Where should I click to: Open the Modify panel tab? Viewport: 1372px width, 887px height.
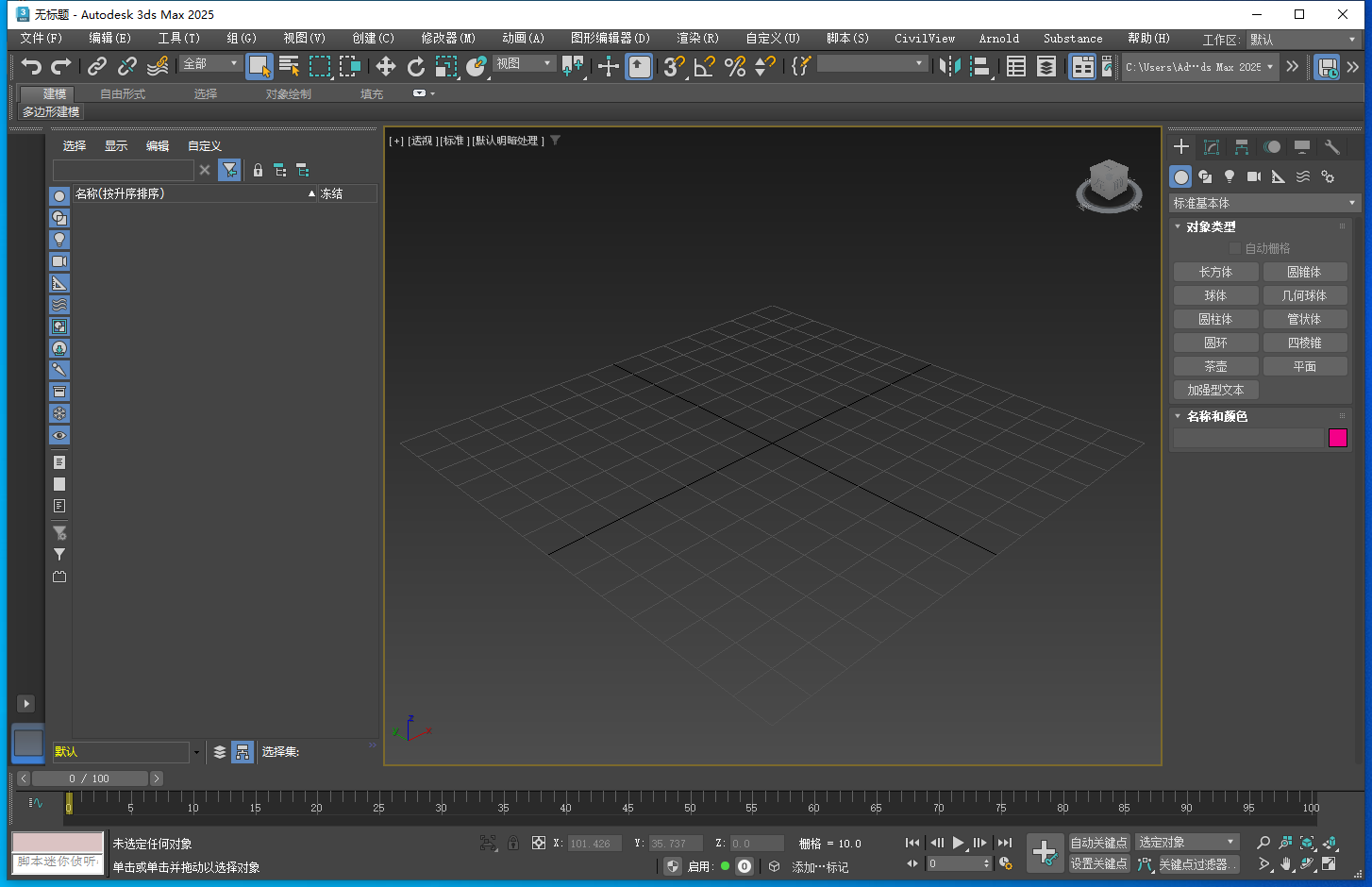1212,147
